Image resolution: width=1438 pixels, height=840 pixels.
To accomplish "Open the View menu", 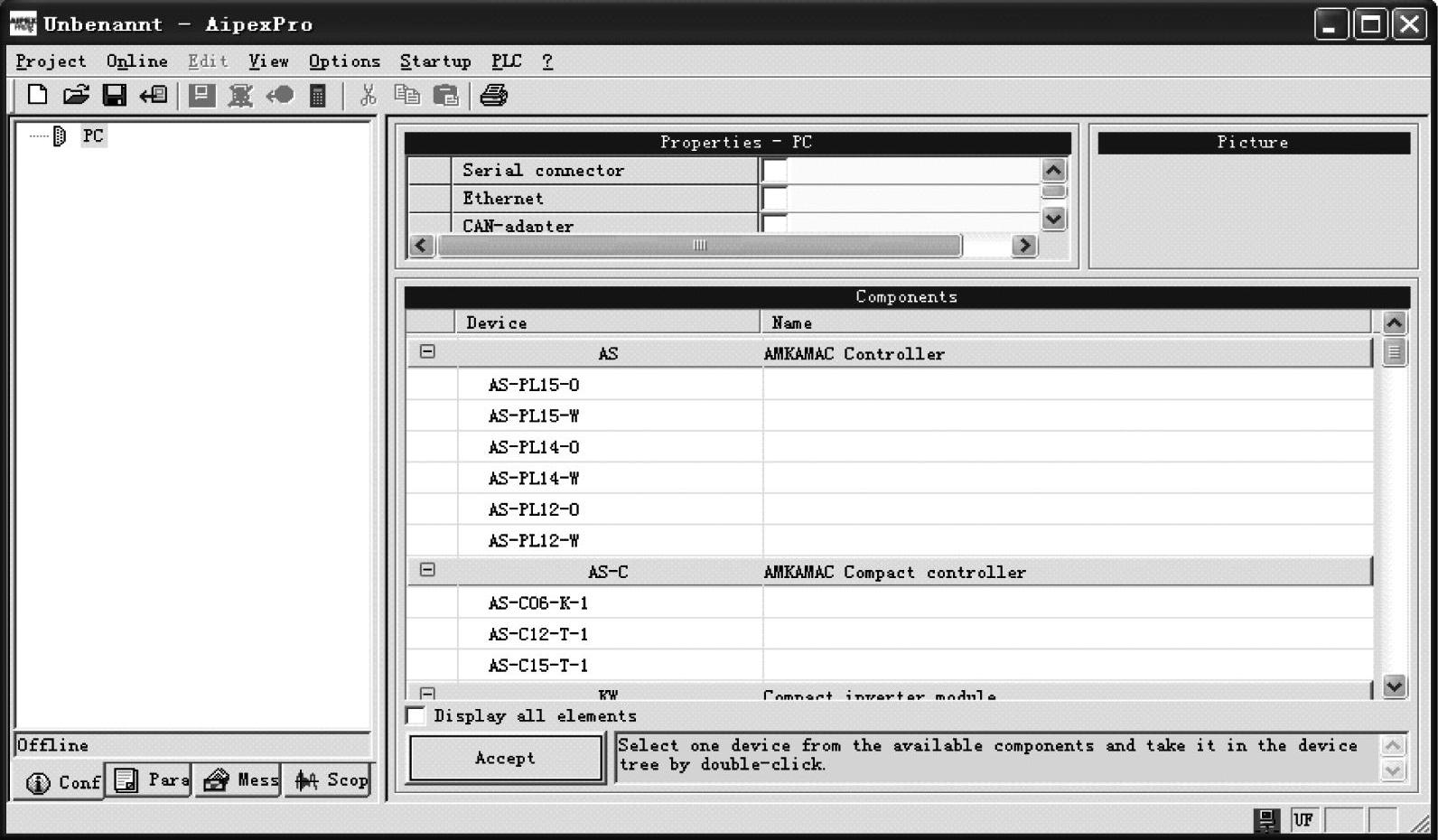I will (268, 61).
